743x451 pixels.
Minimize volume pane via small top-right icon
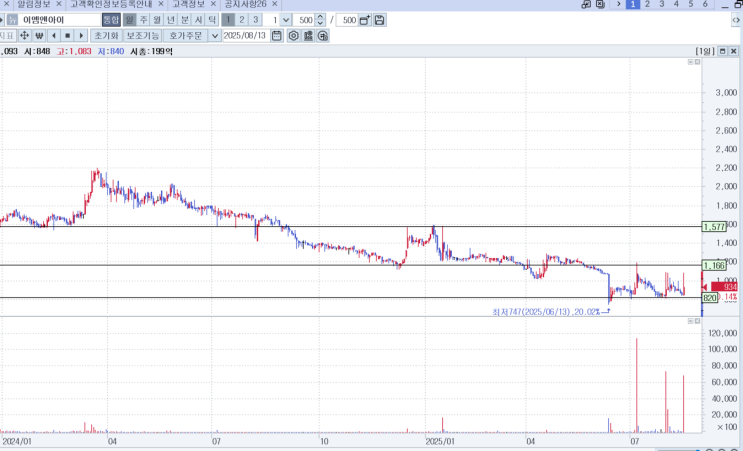pos(690,321)
